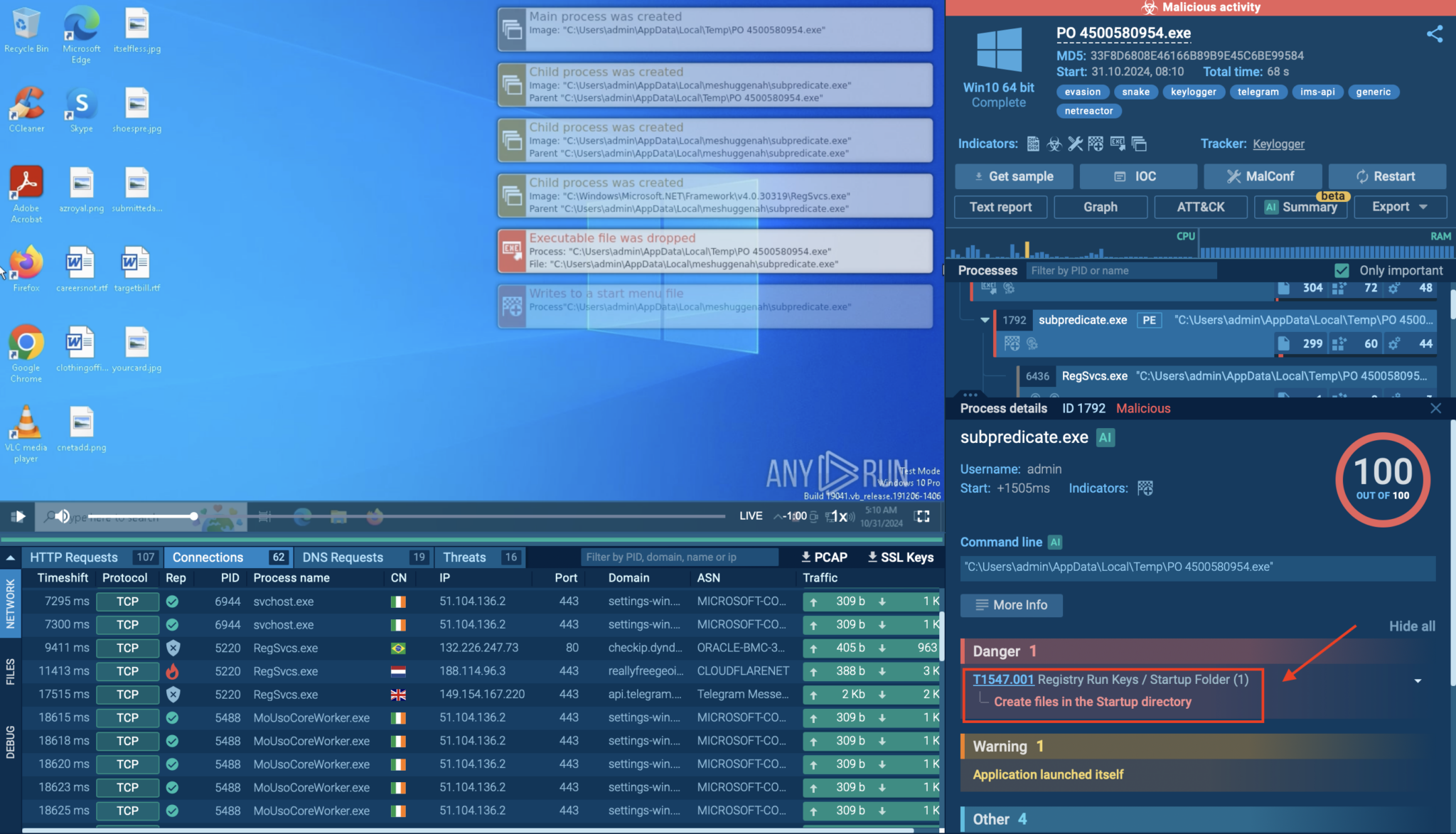Click the More Info button
The width and height of the screenshot is (1456, 834).
coord(1011,605)
